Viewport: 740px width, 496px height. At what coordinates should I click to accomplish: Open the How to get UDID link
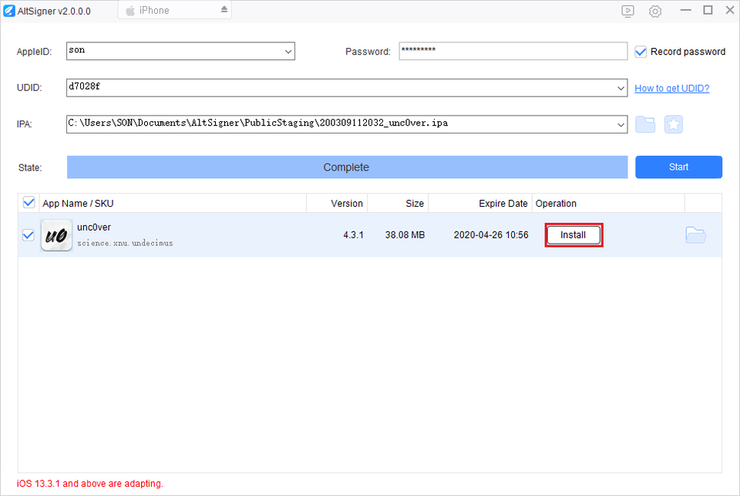672,88
